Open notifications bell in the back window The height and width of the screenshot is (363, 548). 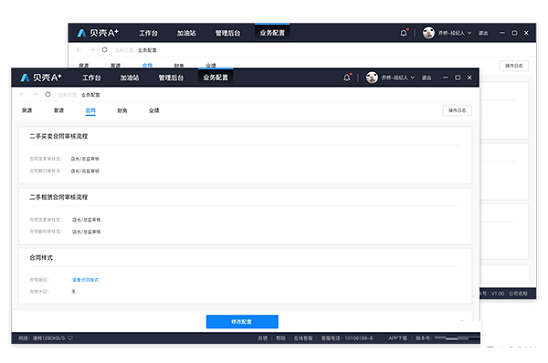(404, 33)
